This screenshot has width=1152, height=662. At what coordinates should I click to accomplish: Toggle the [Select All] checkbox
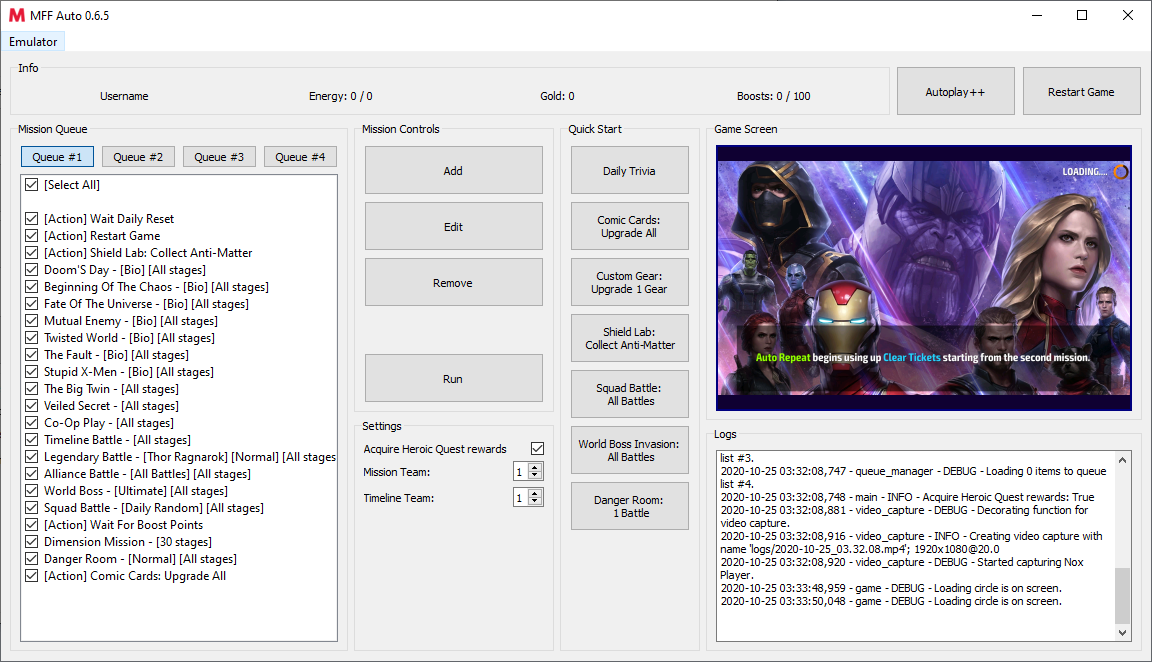click(x=32, y=184)
